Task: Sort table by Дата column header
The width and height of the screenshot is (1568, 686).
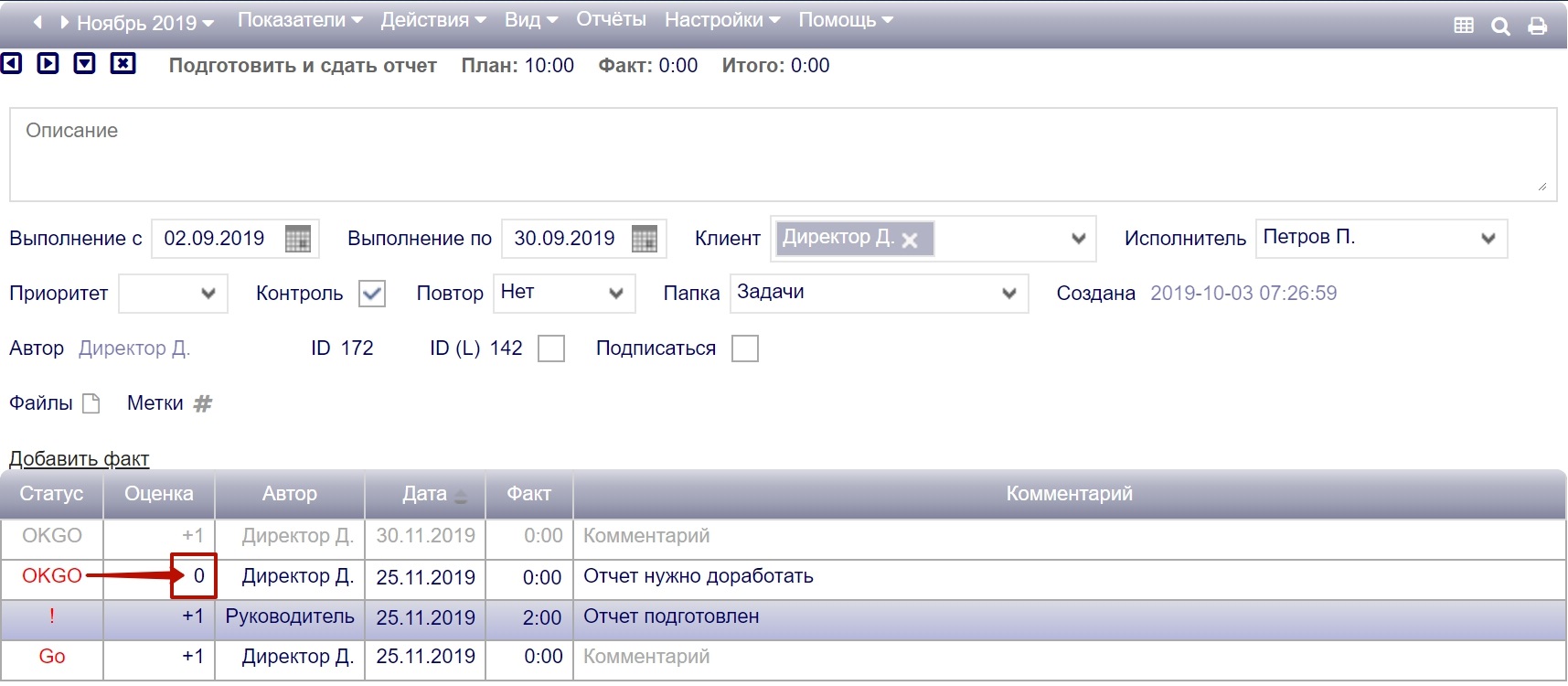Action: 425,494
